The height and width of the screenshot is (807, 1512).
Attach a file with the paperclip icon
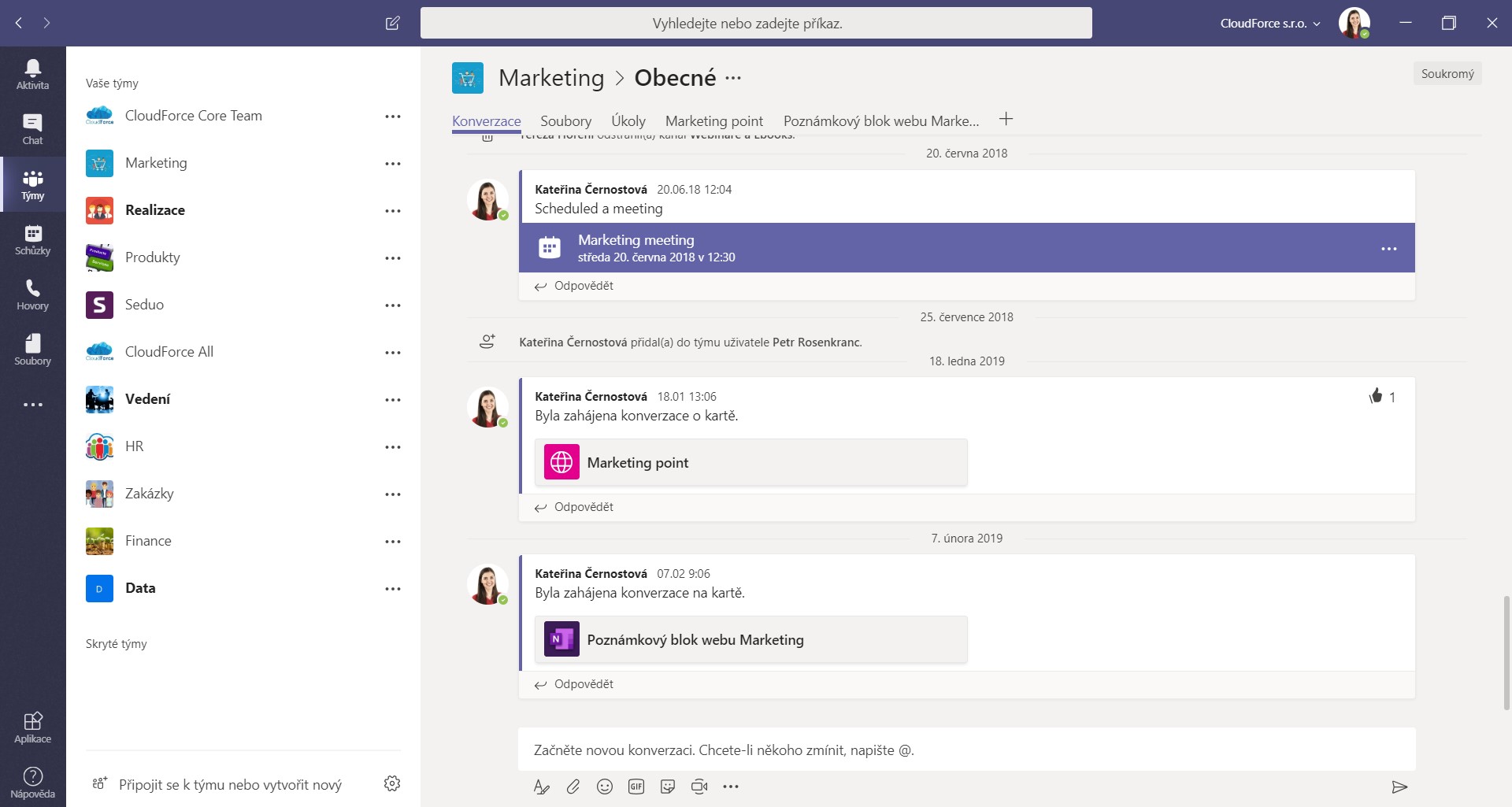[573, 787]
